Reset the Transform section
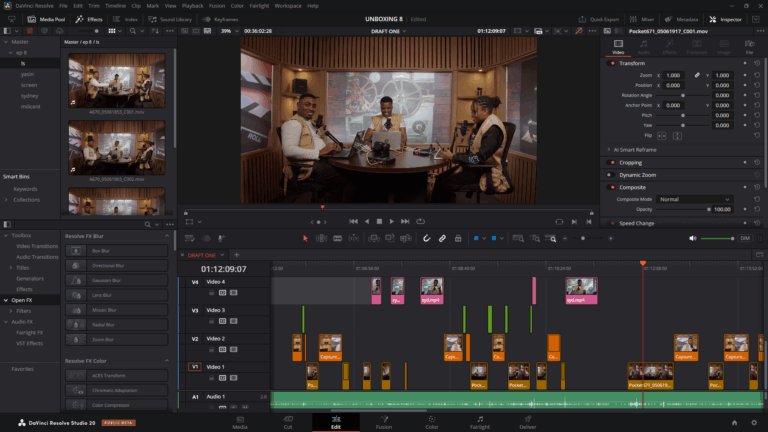This screenshot has width=768, height=432. pyautogui.click(x=757, y=63)
